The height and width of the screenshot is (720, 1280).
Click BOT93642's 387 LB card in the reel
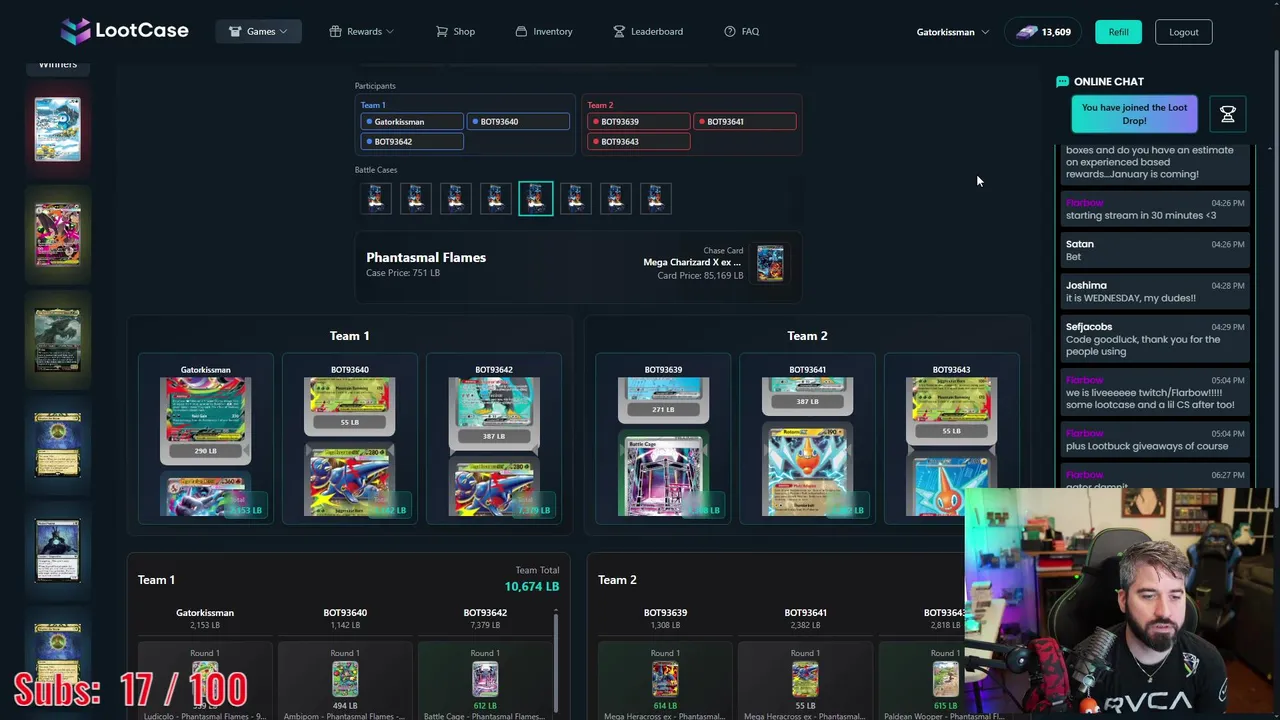(x=493, y=413)
